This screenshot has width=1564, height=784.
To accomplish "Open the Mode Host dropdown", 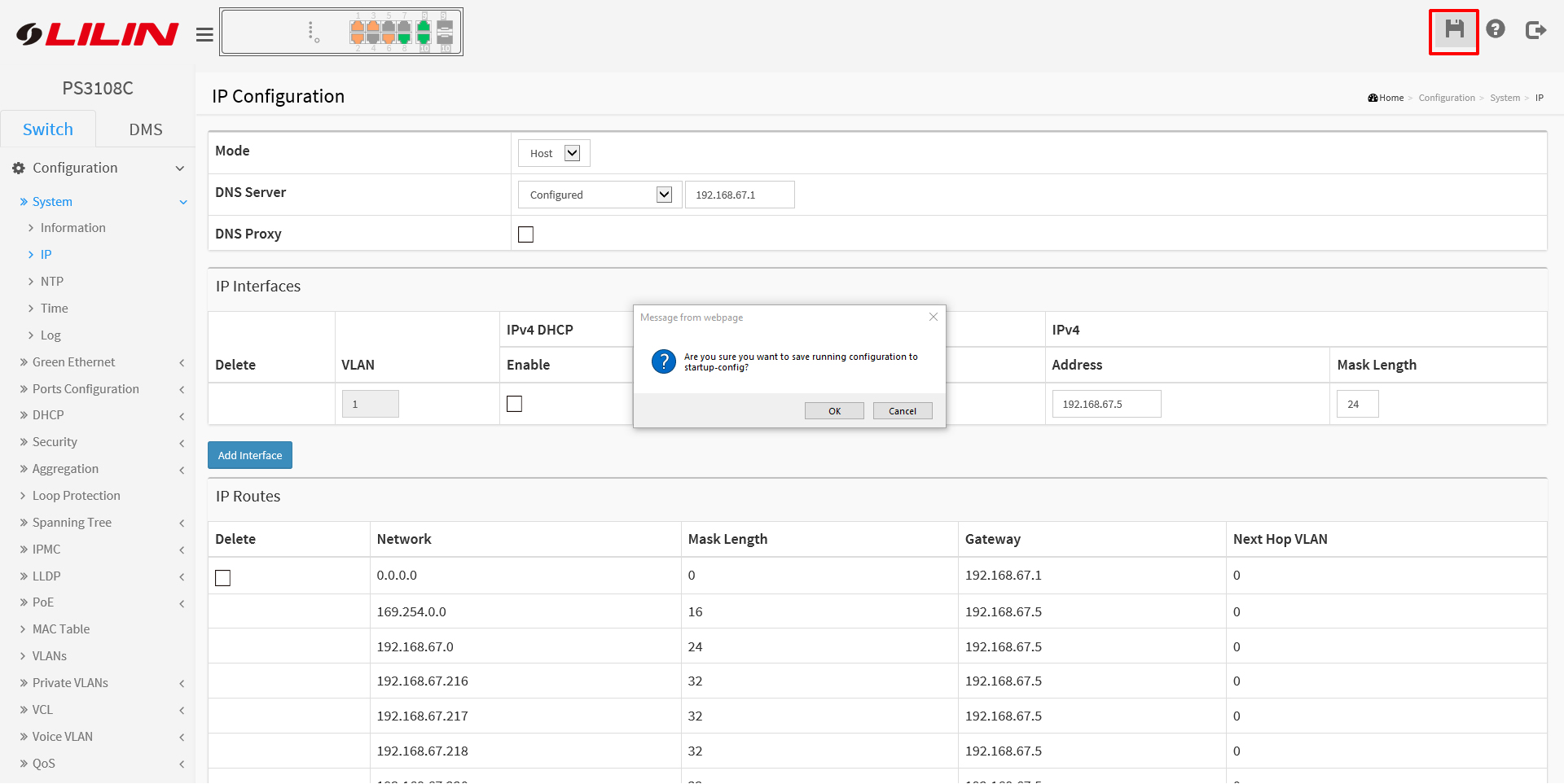I will tap(554, 153).
